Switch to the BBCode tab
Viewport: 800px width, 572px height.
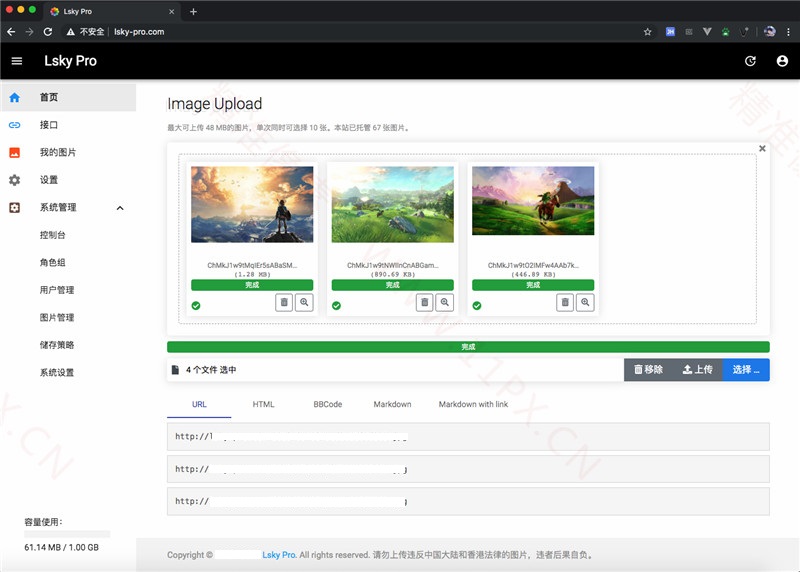(327, 404)
